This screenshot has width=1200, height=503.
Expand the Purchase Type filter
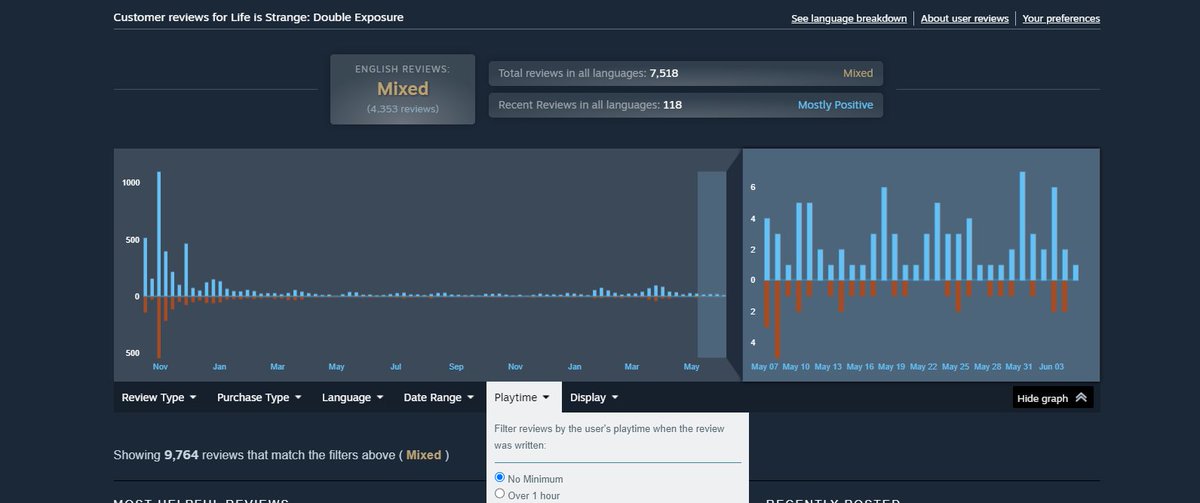click(259, 397)
